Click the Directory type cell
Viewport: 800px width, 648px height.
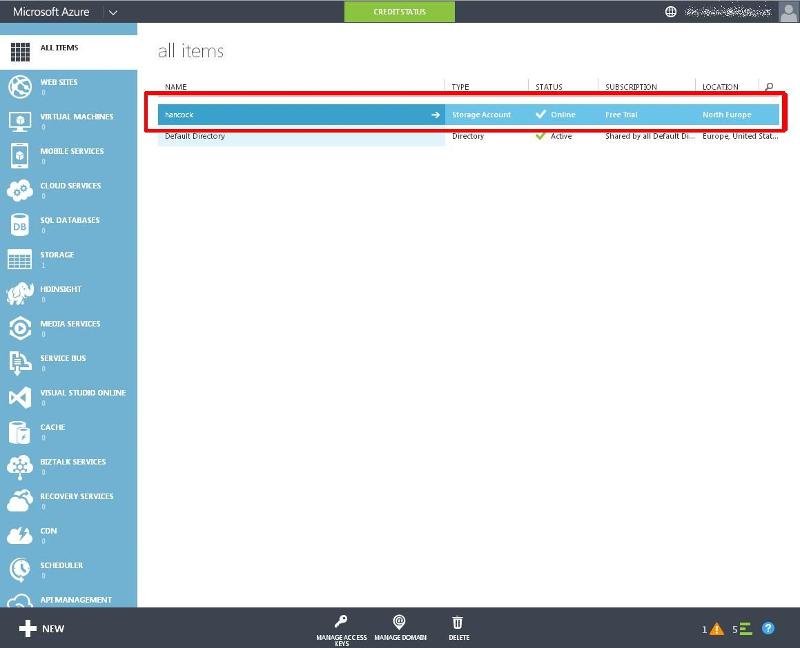pyautogui.click(x=468, y=136)
